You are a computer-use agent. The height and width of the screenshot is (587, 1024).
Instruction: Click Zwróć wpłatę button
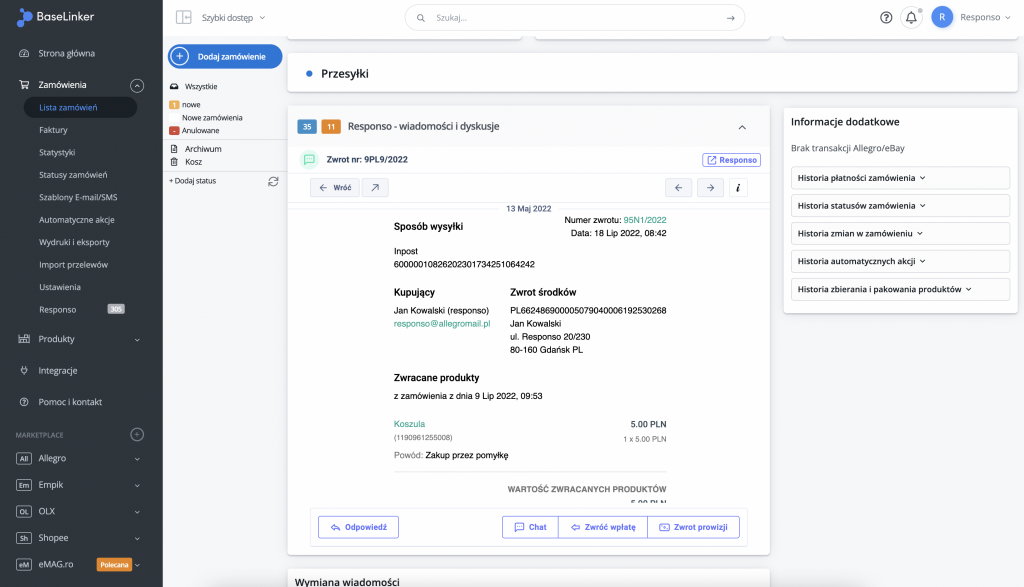pos(603,527)
